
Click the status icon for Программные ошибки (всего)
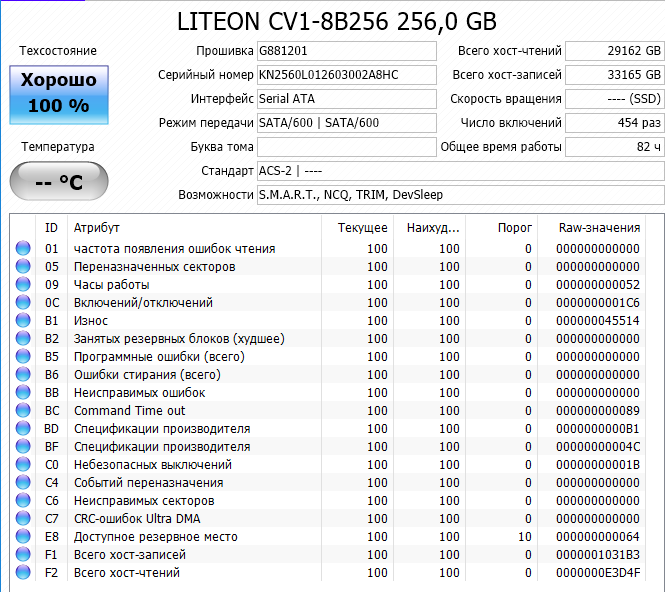23,357
